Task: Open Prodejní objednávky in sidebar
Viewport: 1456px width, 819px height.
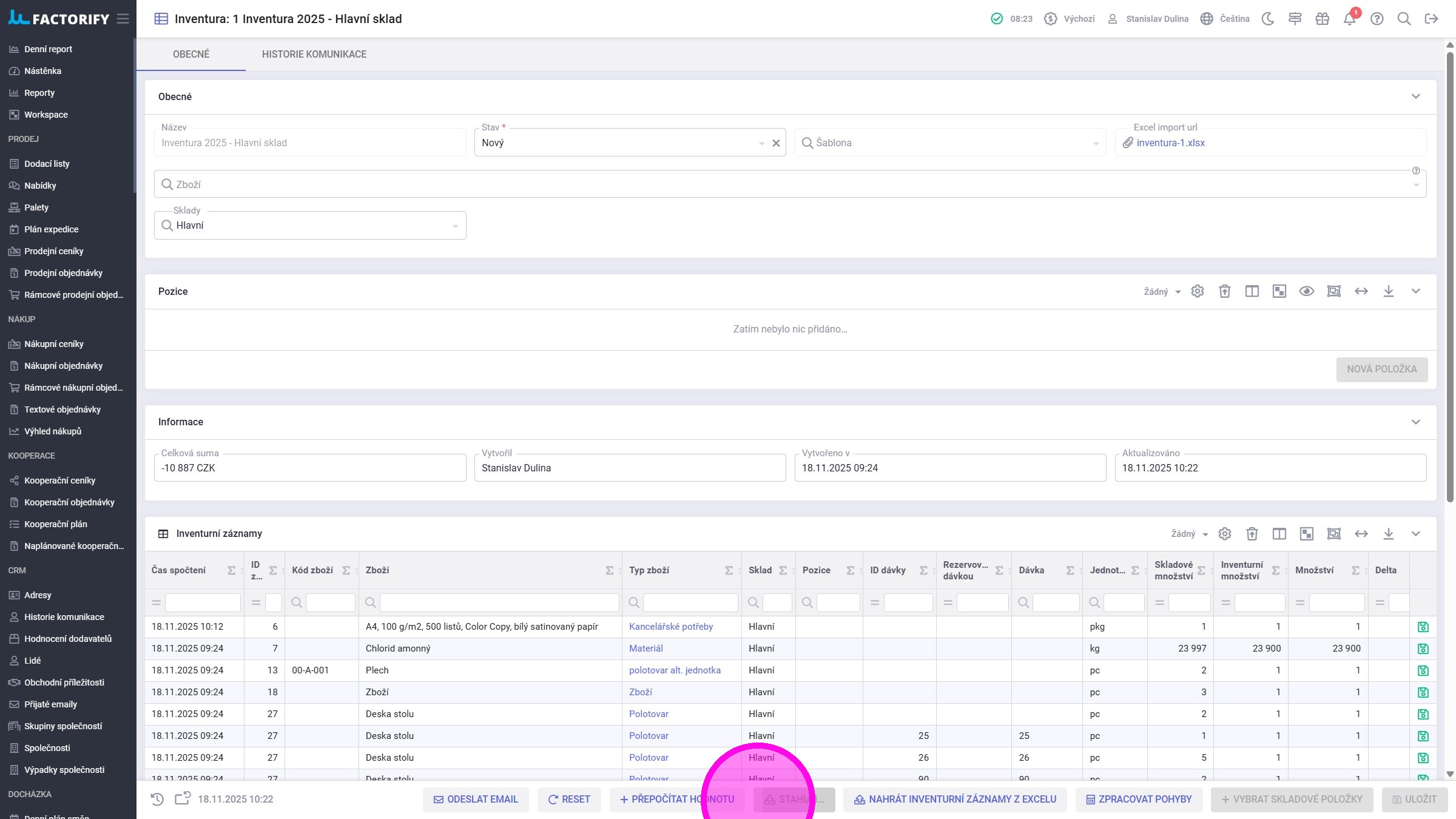Action: pyautogui.click(x=63, y=273)
